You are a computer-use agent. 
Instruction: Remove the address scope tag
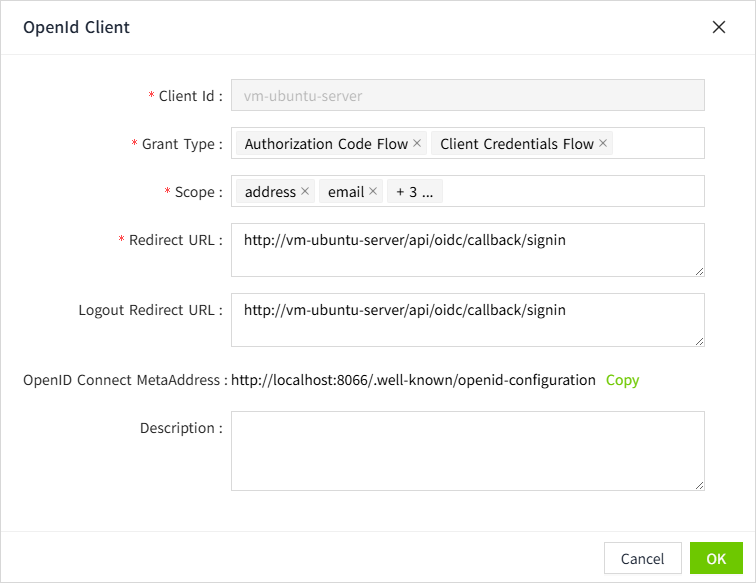point(305,192)
